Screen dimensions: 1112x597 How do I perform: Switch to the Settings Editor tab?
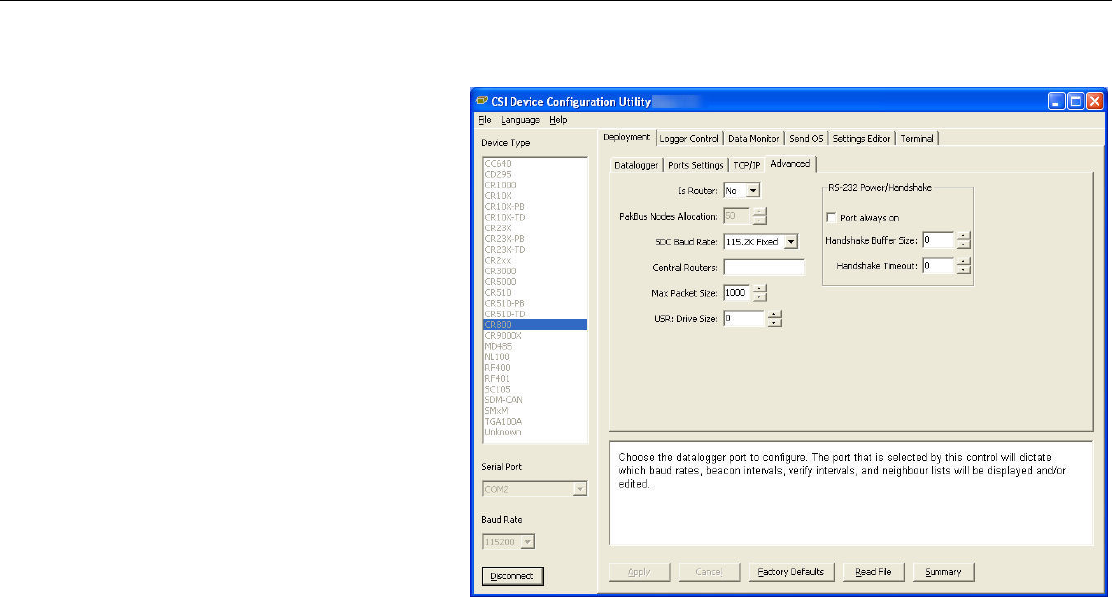[861, 139]
